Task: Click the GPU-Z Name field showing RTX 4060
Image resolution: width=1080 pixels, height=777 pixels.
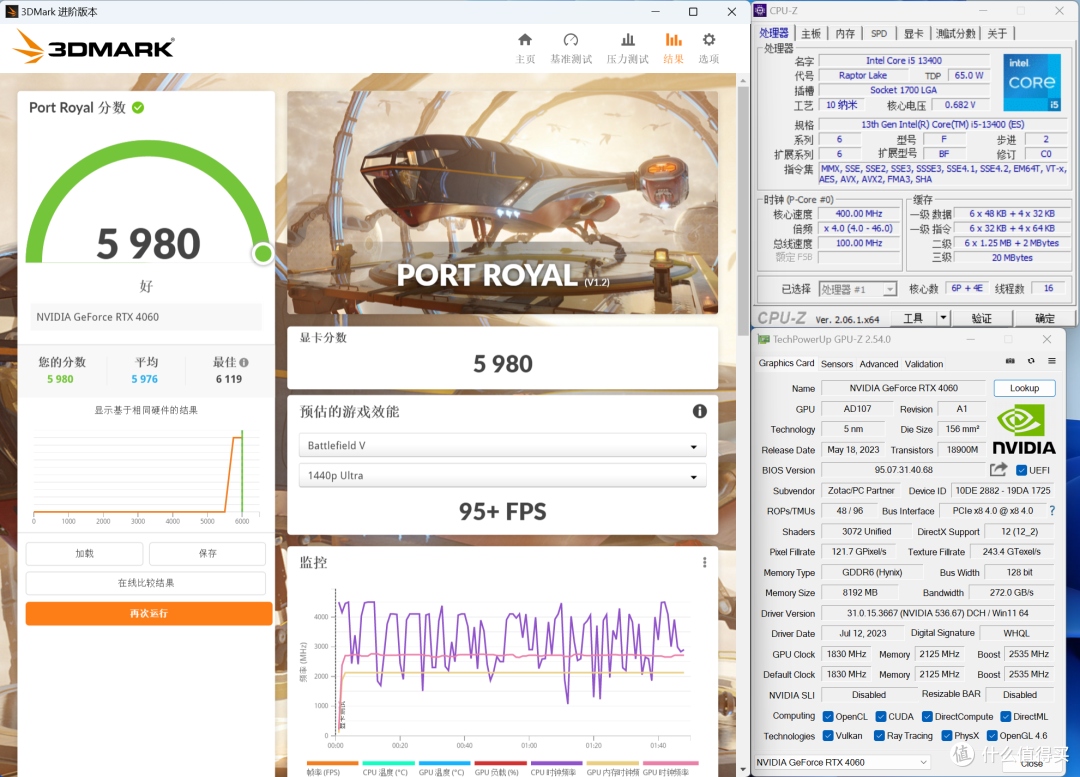Action: click(x=903, y=388)
